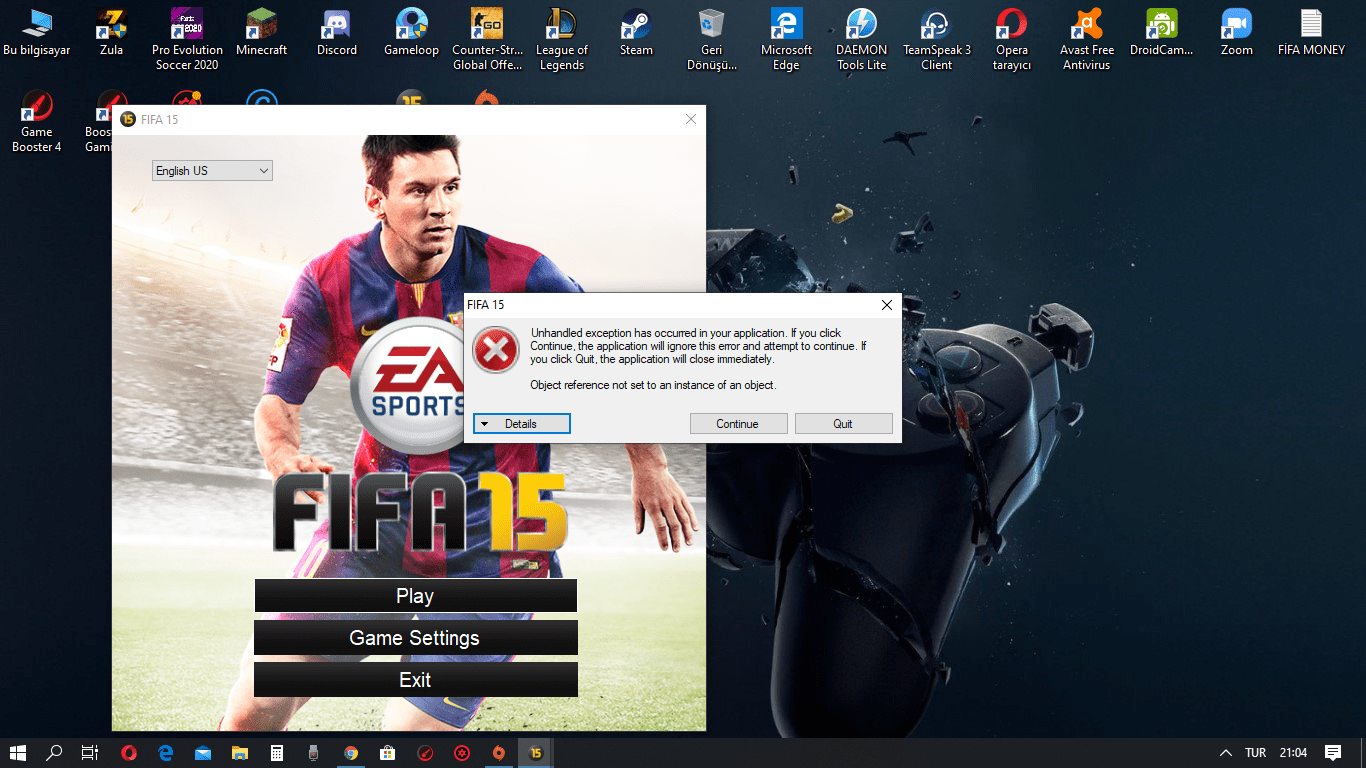The height and width of the screenshot is (768, 1366).
Task: Launch the League of Legends shortcut
Action: tap(561, 39)
